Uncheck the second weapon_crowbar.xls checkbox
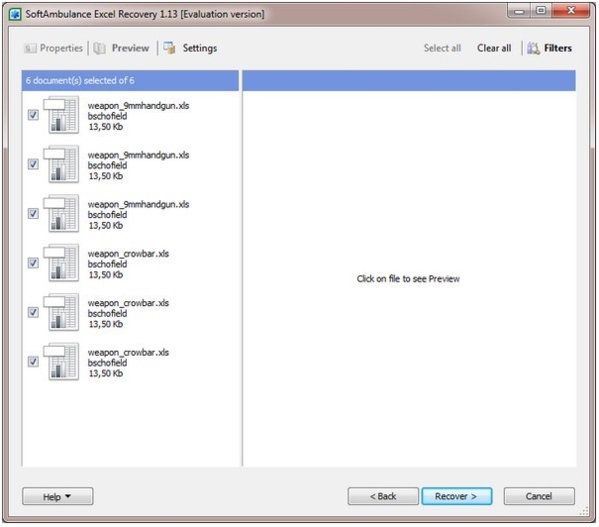The height and width of the screenshot is (527, 599). [x=33, y=312]
